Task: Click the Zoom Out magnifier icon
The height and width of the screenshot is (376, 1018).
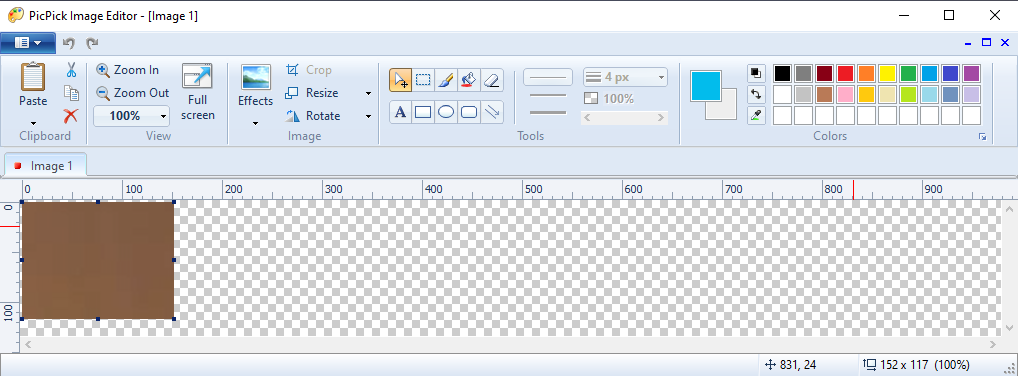Action: pos(103,93)
